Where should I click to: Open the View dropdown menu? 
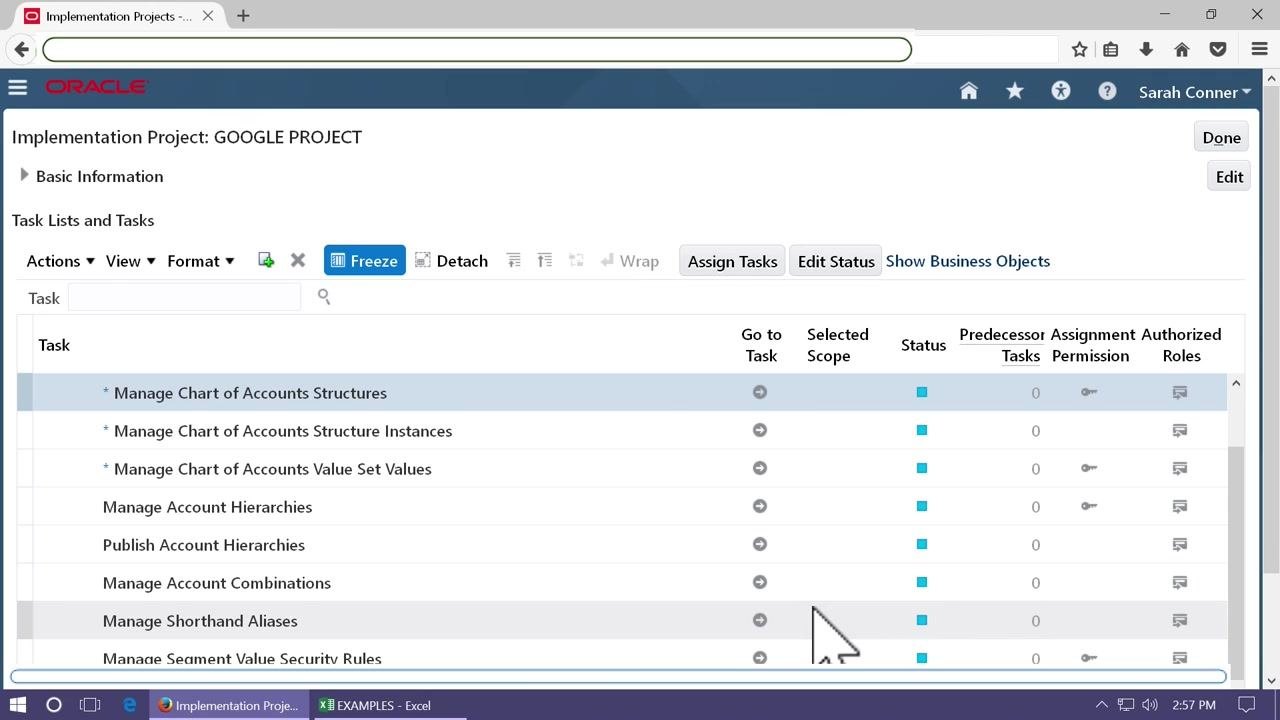[x=130, y=260]
